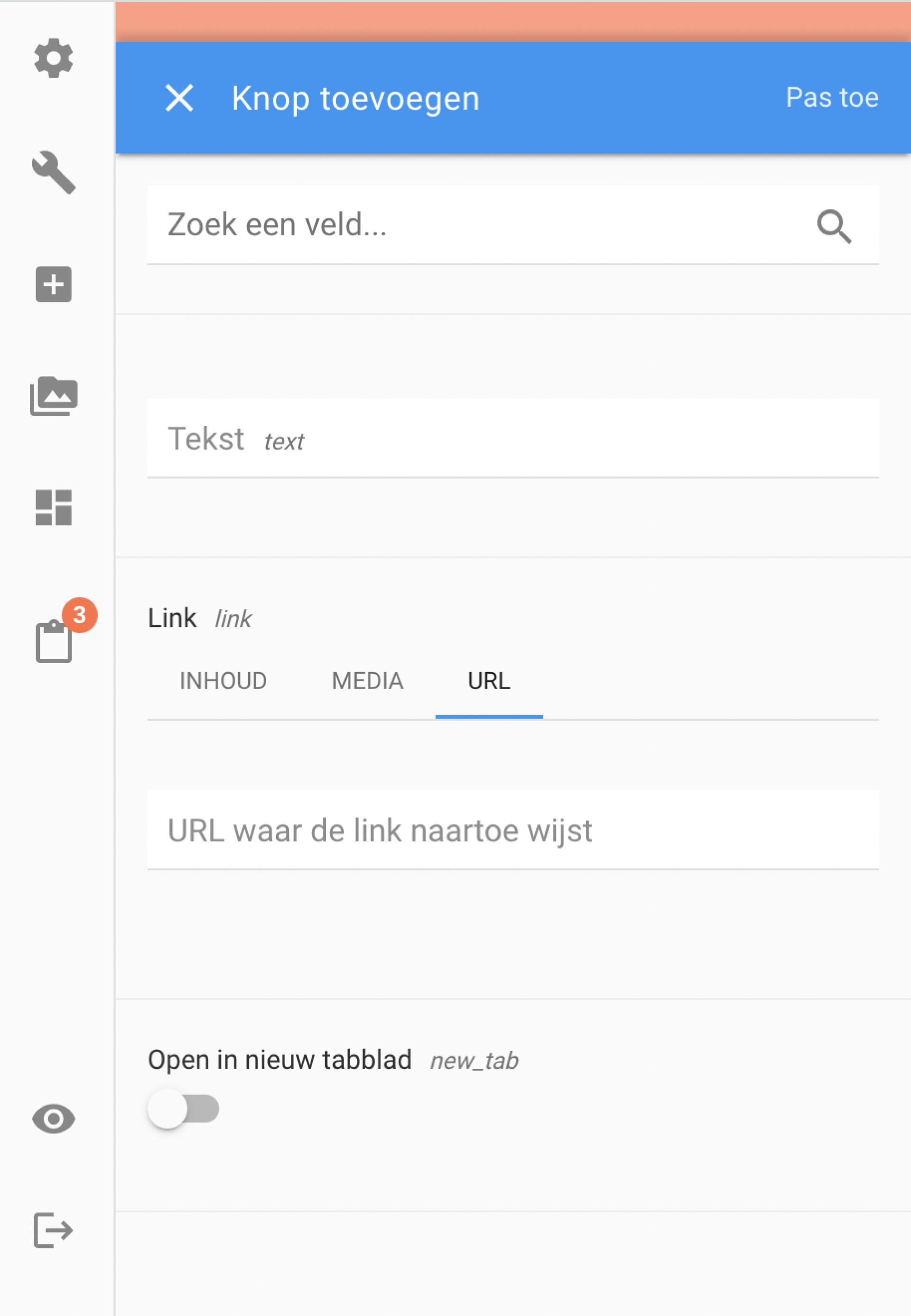The height and width of the screenshot is (1316, 911).
Task: Click the search magnifier icon
Action: (x=834, y=226)
